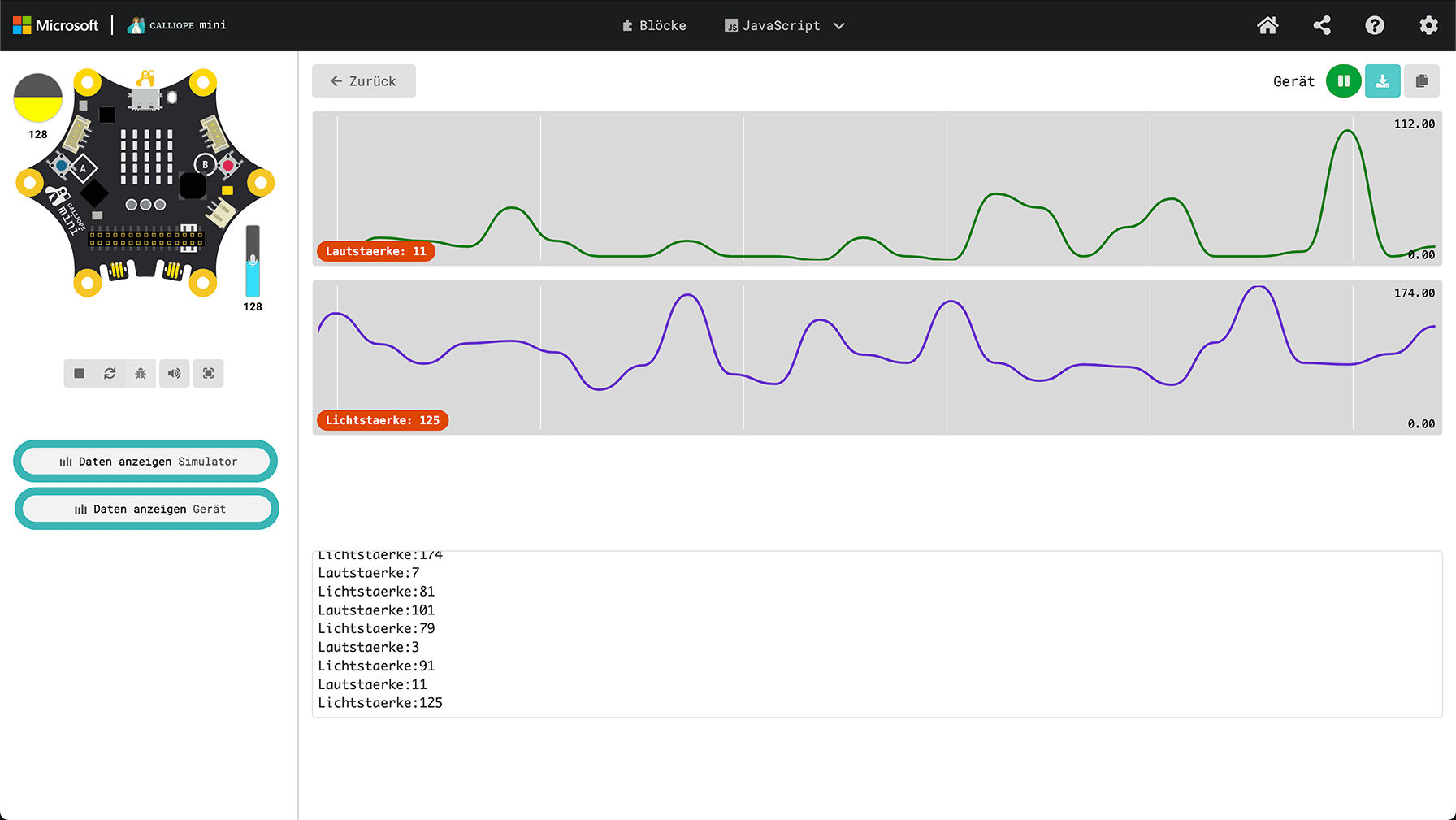
Task: Click Daten anzeigen Gerät button
Action: [147, 510]
